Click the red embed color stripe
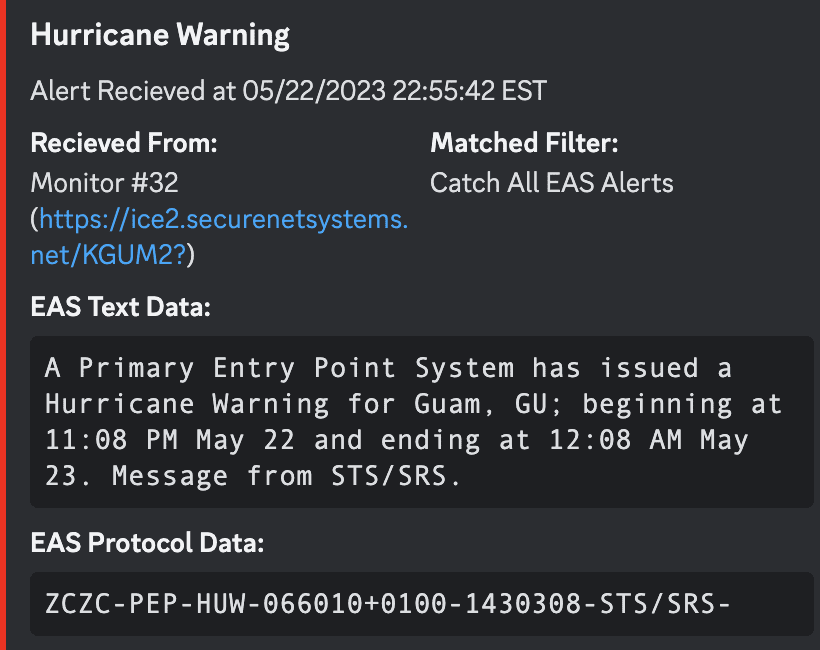 coord(3,325)
